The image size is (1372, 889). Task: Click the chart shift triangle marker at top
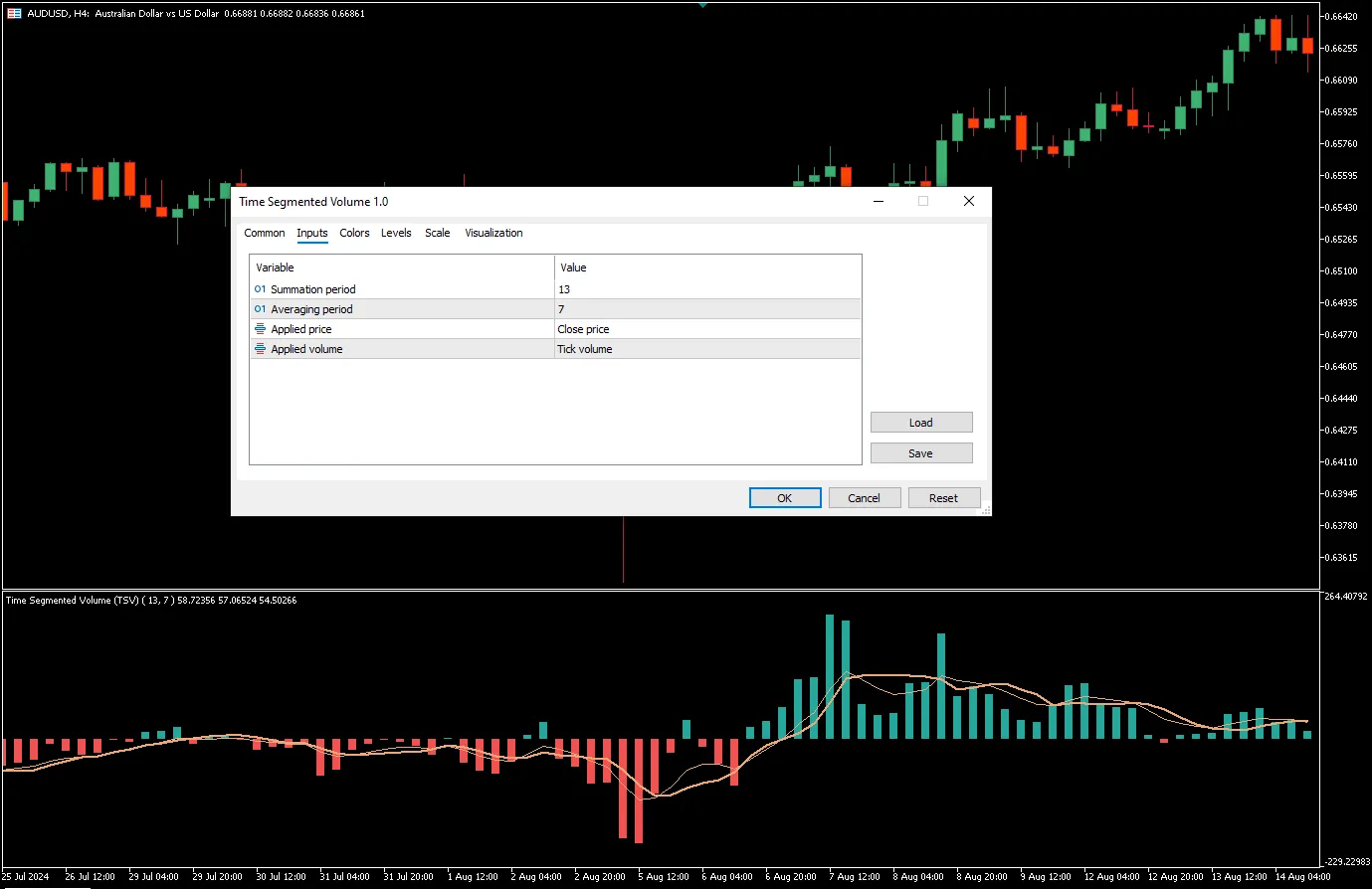702,5
